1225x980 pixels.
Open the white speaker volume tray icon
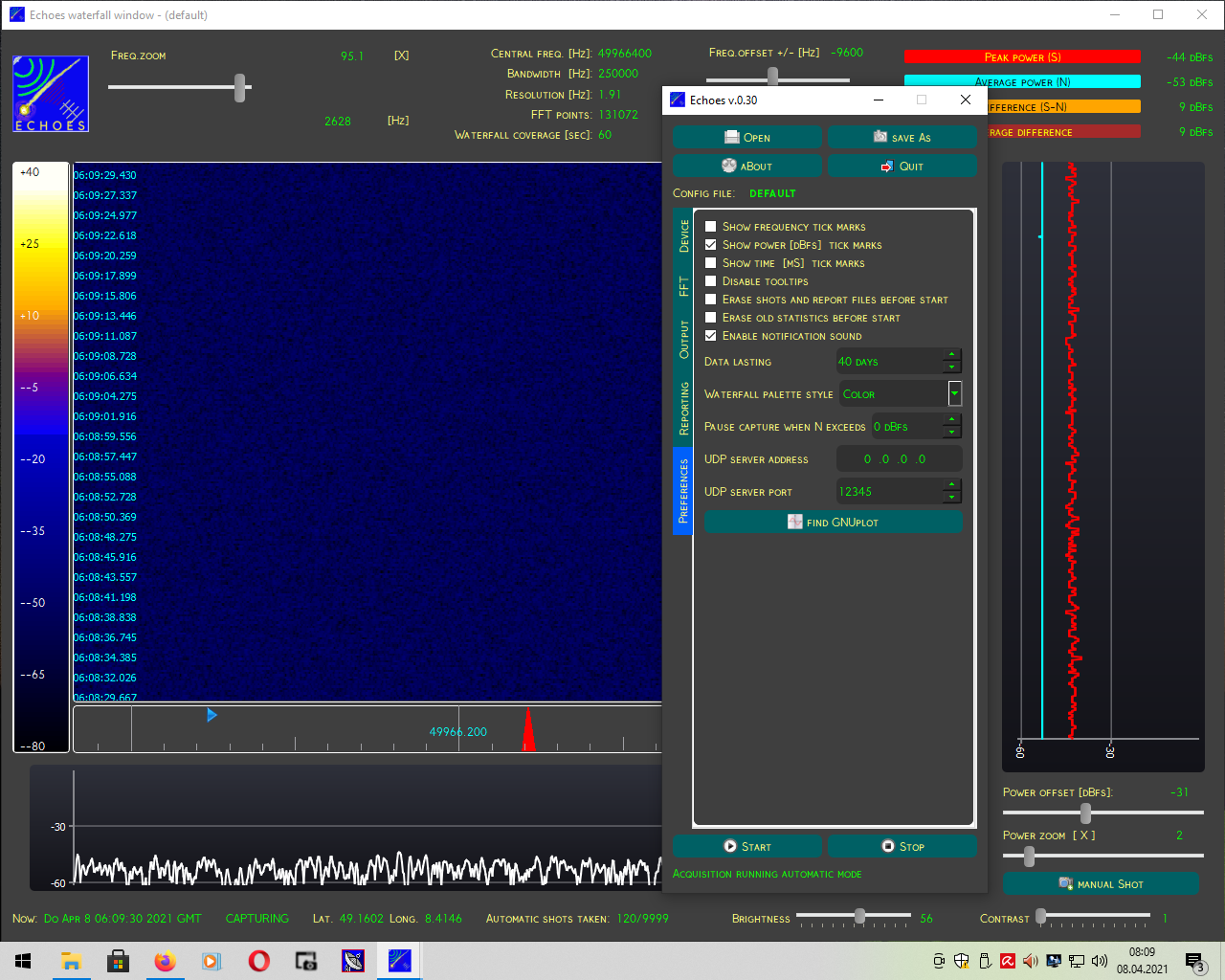coord(1100,961)
